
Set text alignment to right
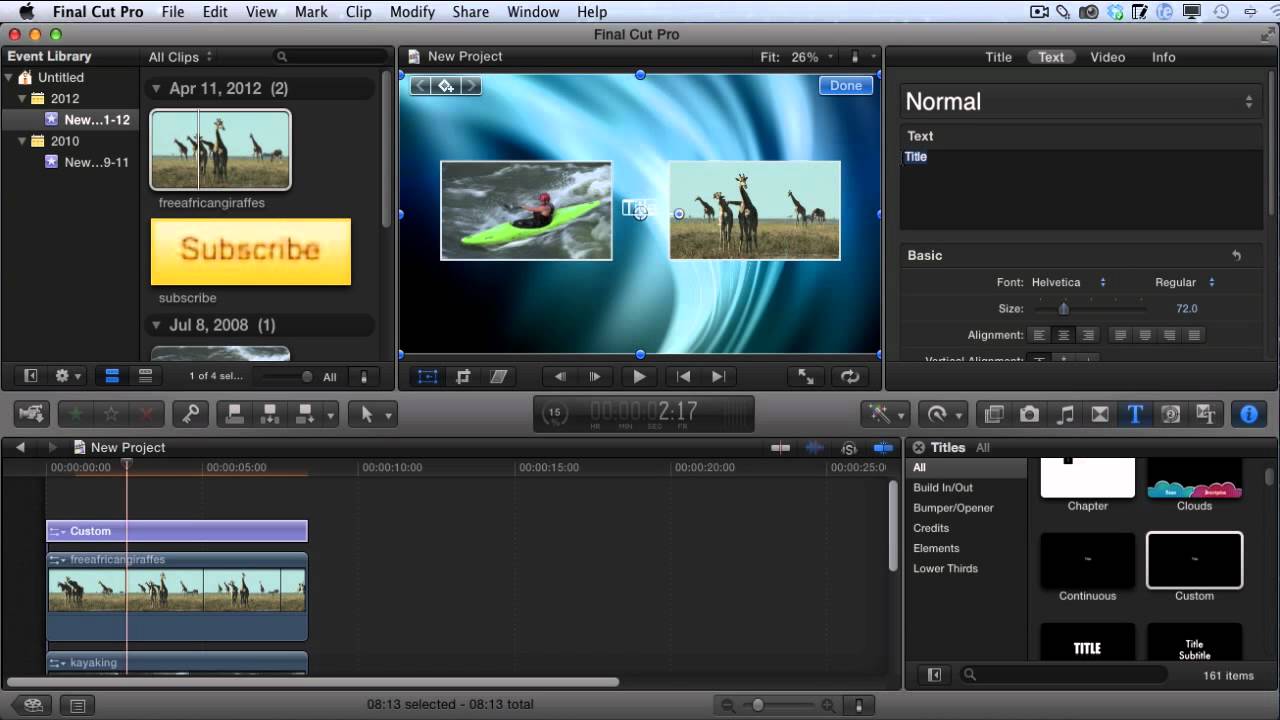pos(1088,335)
